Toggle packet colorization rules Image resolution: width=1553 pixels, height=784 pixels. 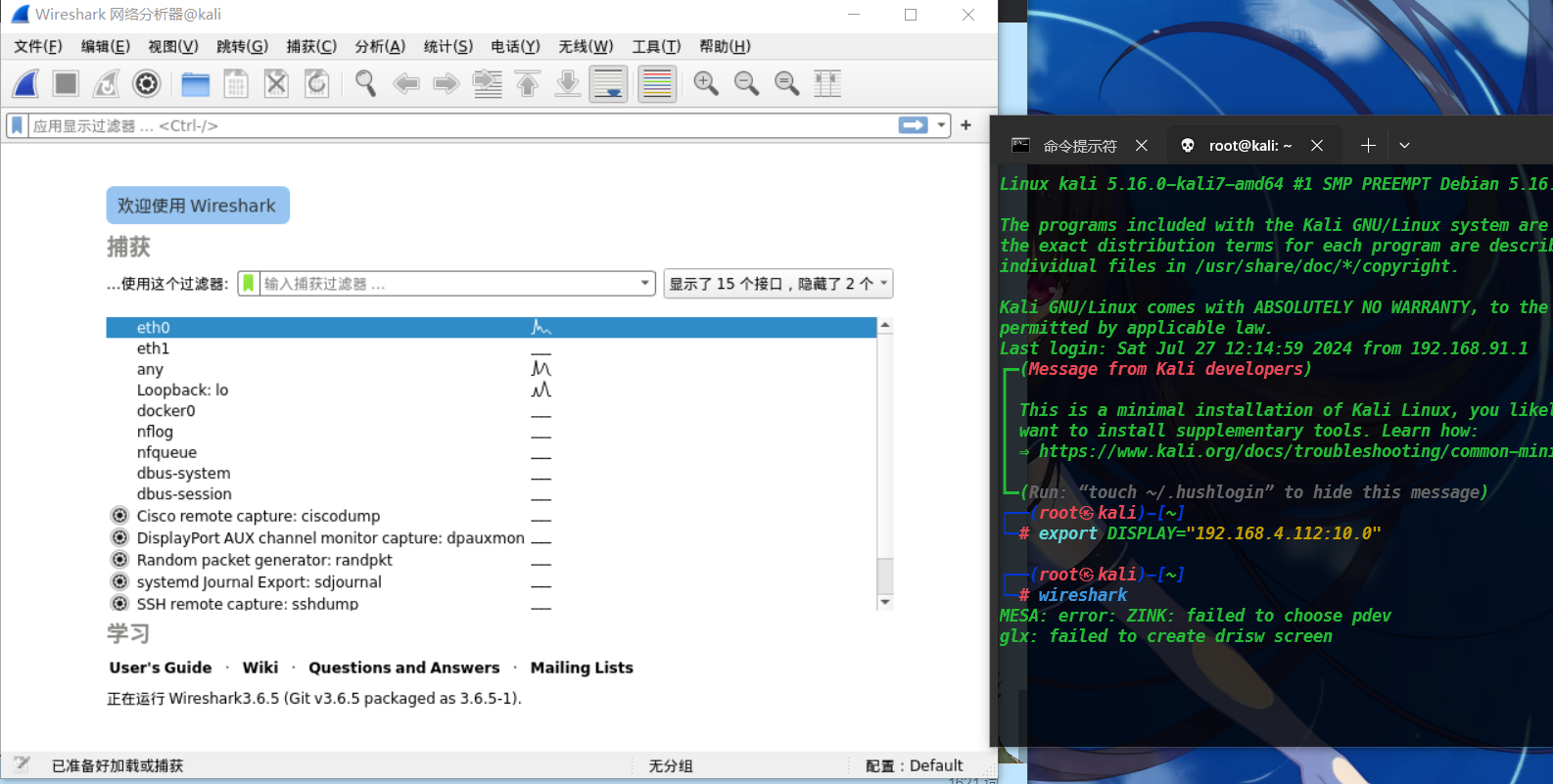tap(657, 84)
